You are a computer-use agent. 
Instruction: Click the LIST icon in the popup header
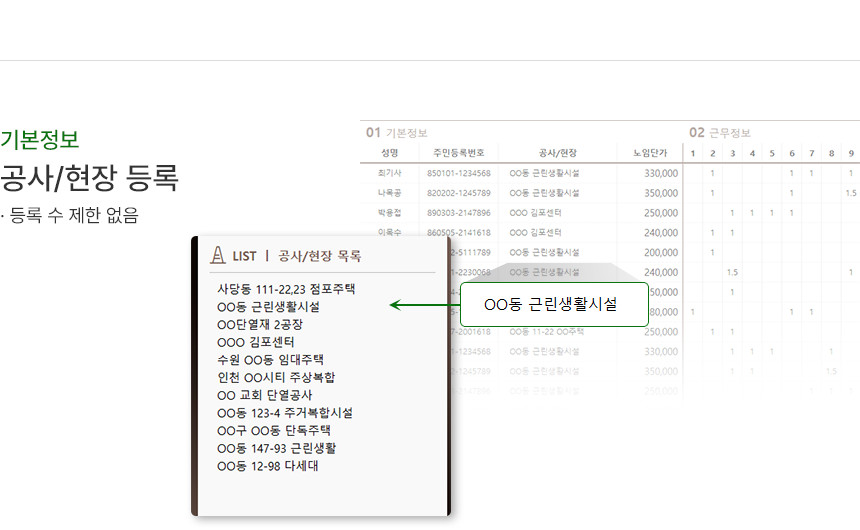click(x=217, y=255)
